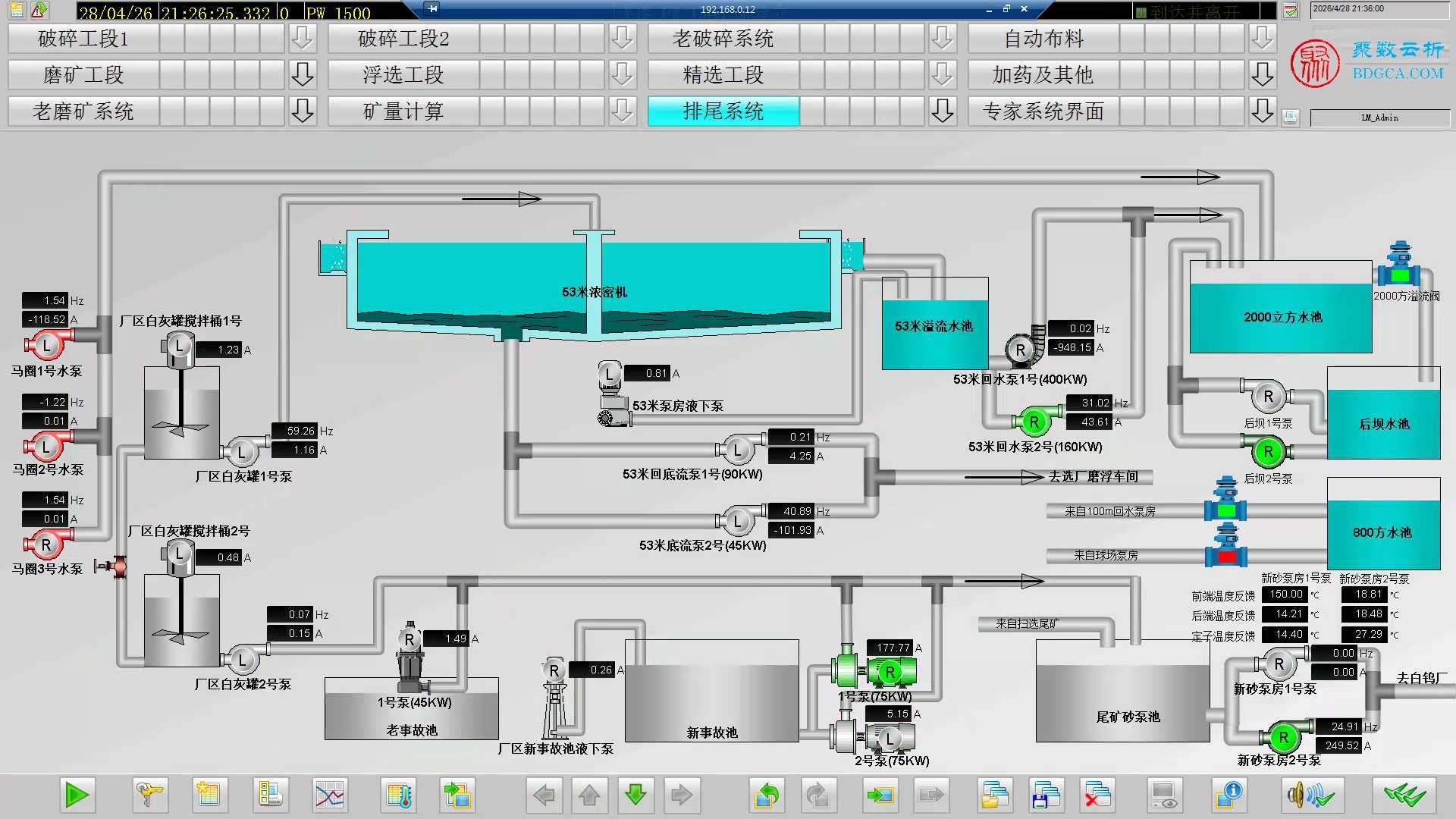The image size is (1456, 819).
Task: Expand the 磨矿工段 down arrow
Action: point(303,74)
